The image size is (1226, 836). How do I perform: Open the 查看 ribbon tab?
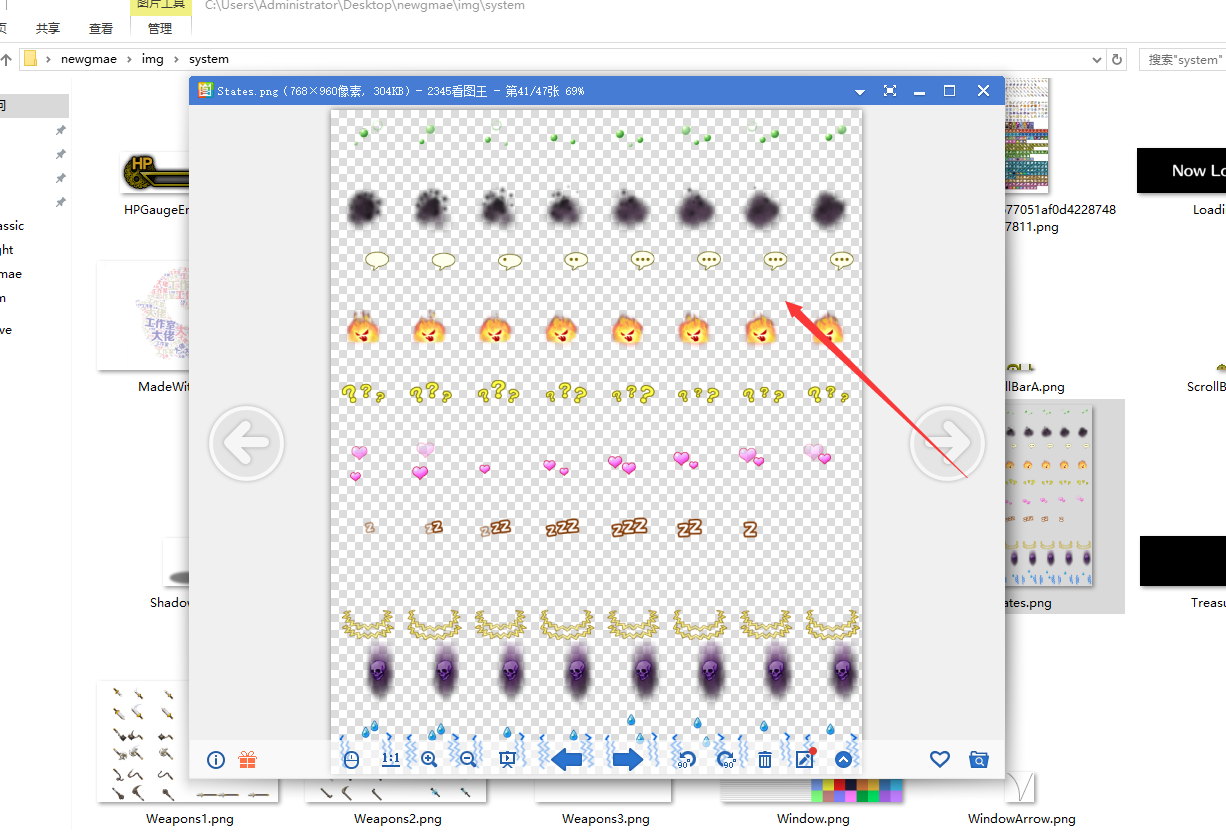[x=101, y=29]
